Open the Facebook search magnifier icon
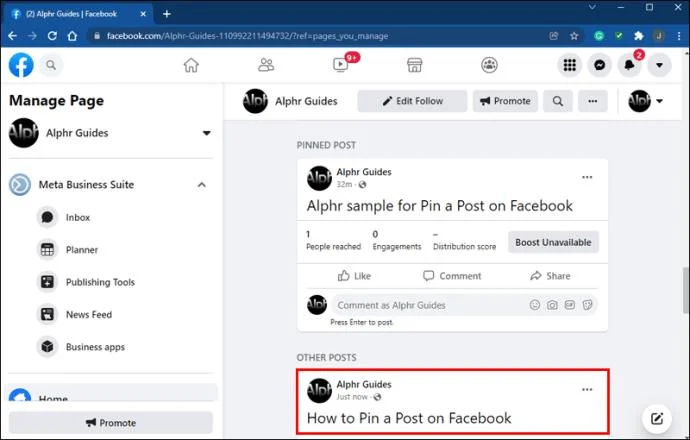690x440 pixels. (x=51, y=65)
